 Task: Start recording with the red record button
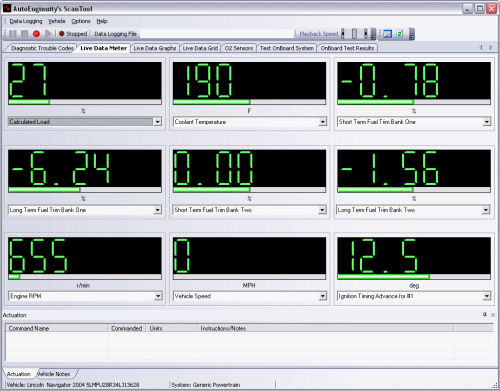[x=36, y=34]
